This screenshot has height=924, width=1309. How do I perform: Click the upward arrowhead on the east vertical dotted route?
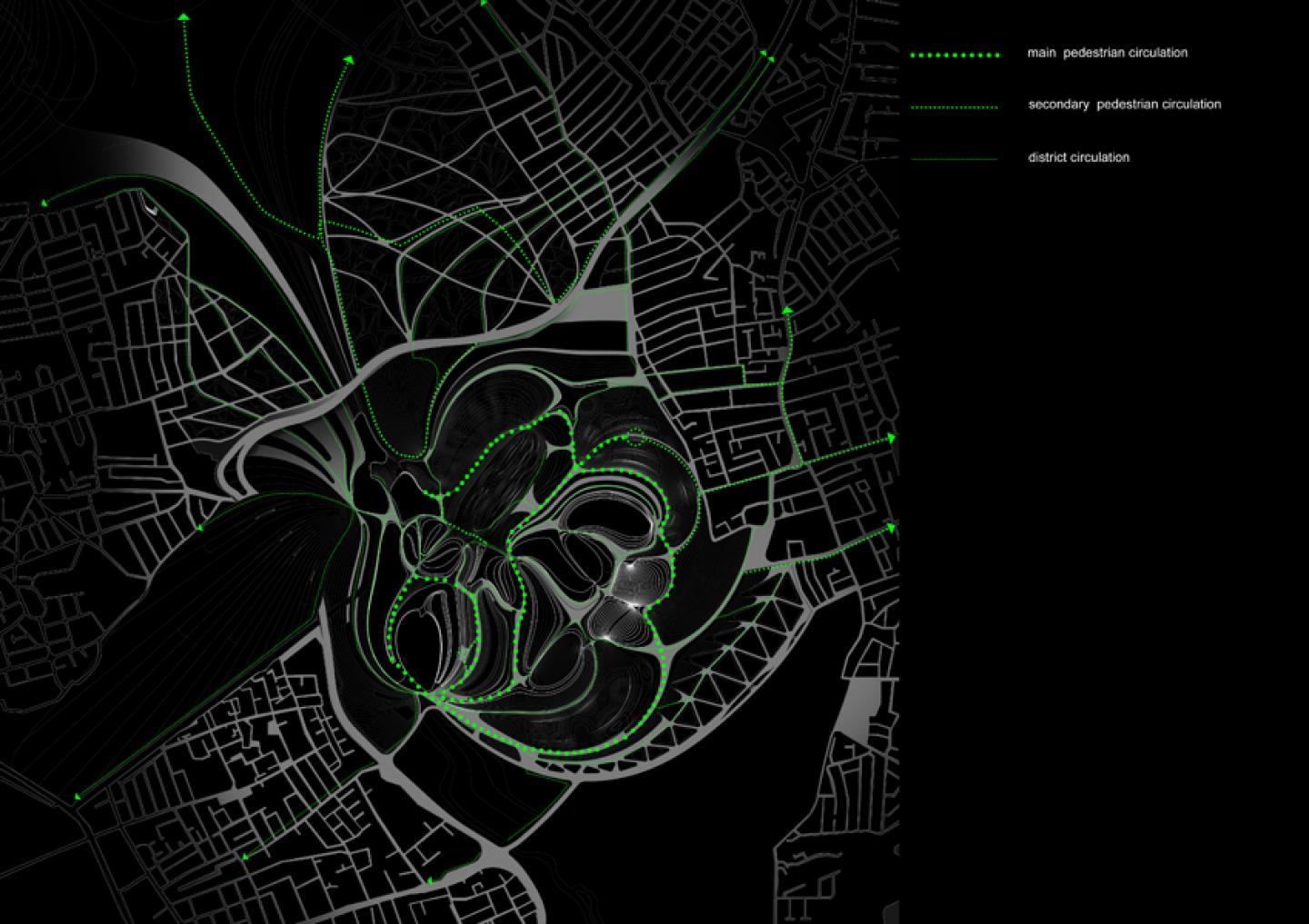[x=787, y=311]
